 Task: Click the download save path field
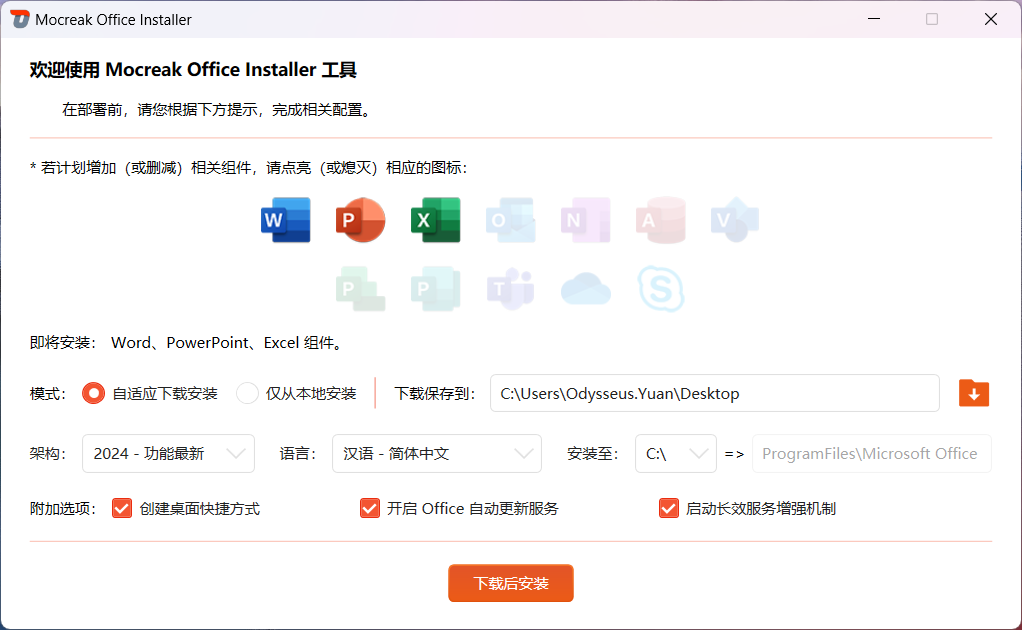714,393
